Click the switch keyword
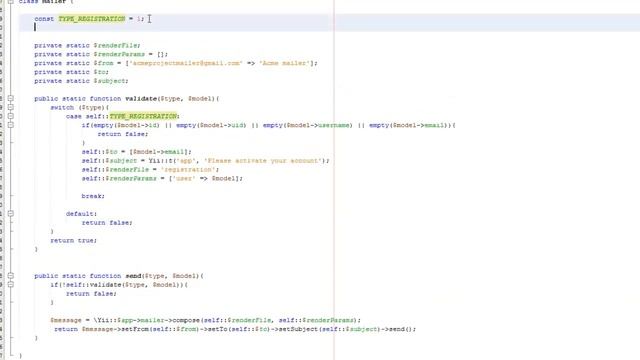 (62, 107)
